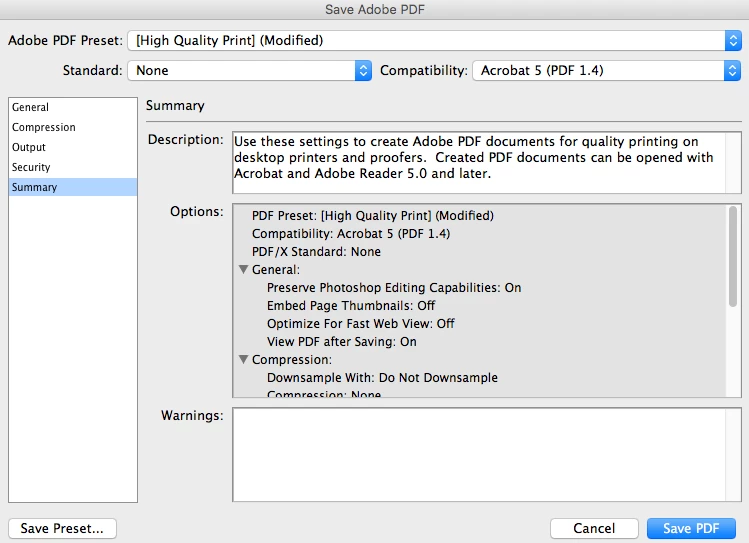Screen dimensions: 749x543
Task: Click the Options list scrollbar thumb
Action: click(x=733, y=256)
